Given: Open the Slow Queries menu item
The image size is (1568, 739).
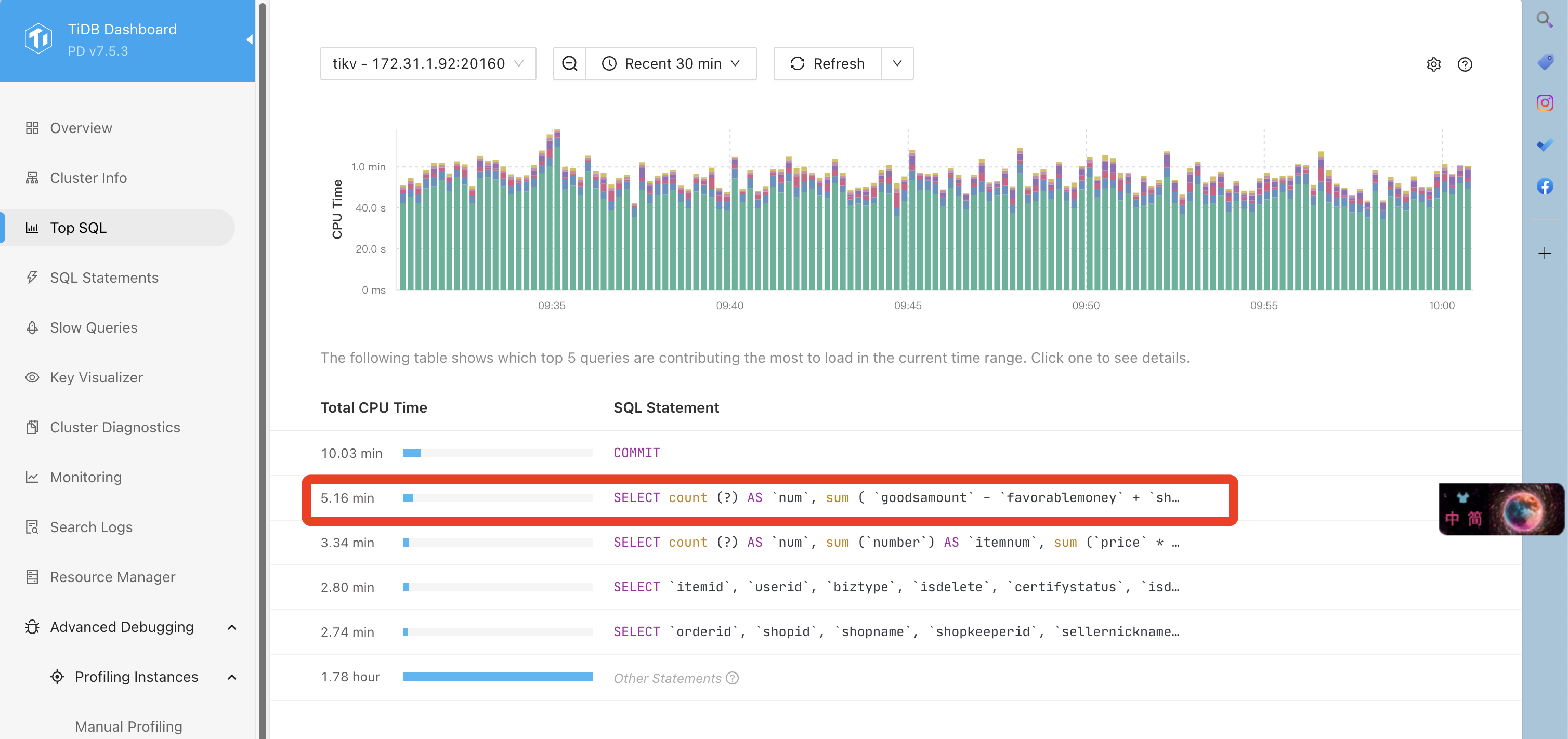Looking at the screenshot, I should pos(94,328).
